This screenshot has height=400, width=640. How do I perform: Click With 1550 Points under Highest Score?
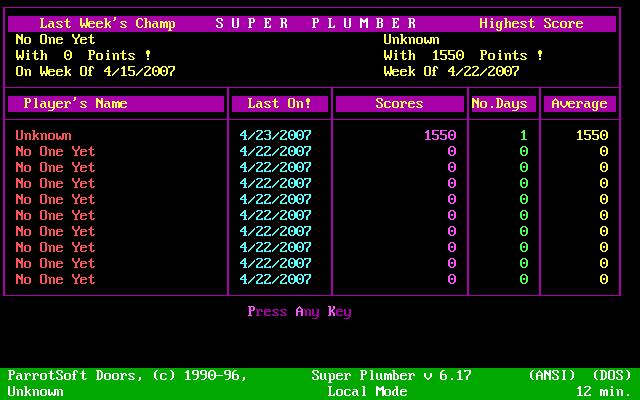tap(463, 56)
